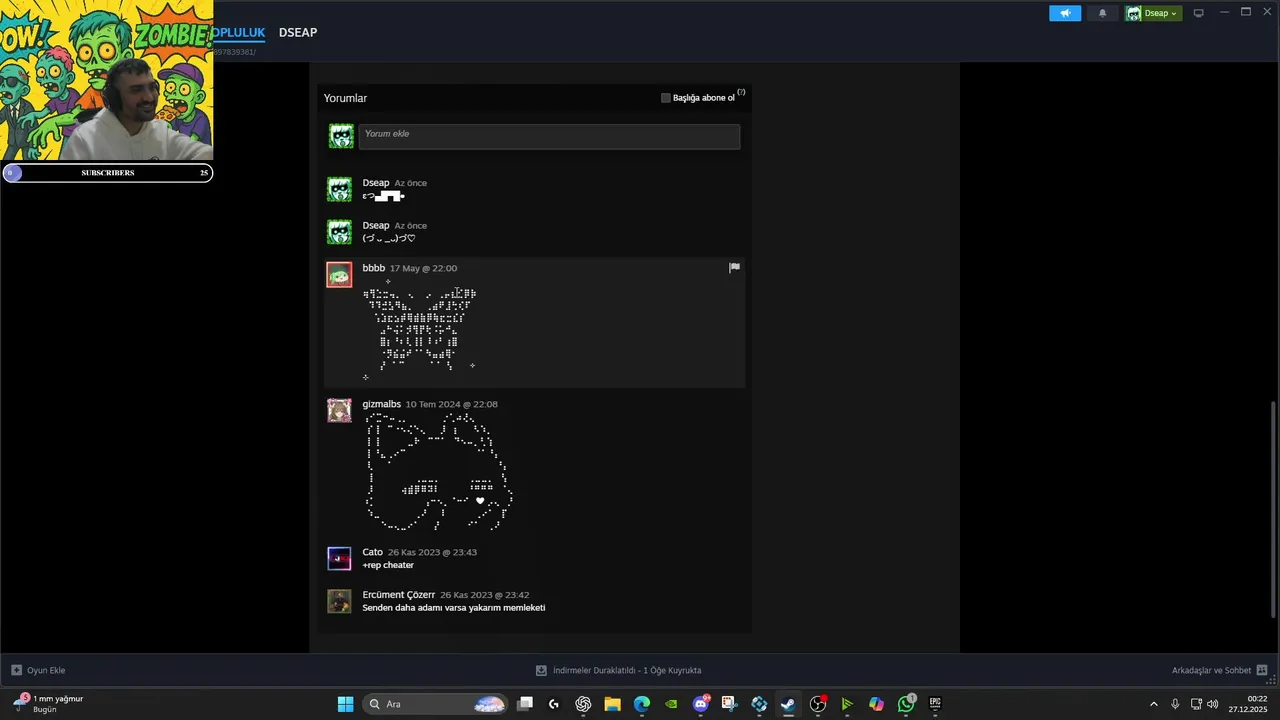Click the Steam page vertical scrollbar
1280x720 pixels.
[x=1273, y=508]
